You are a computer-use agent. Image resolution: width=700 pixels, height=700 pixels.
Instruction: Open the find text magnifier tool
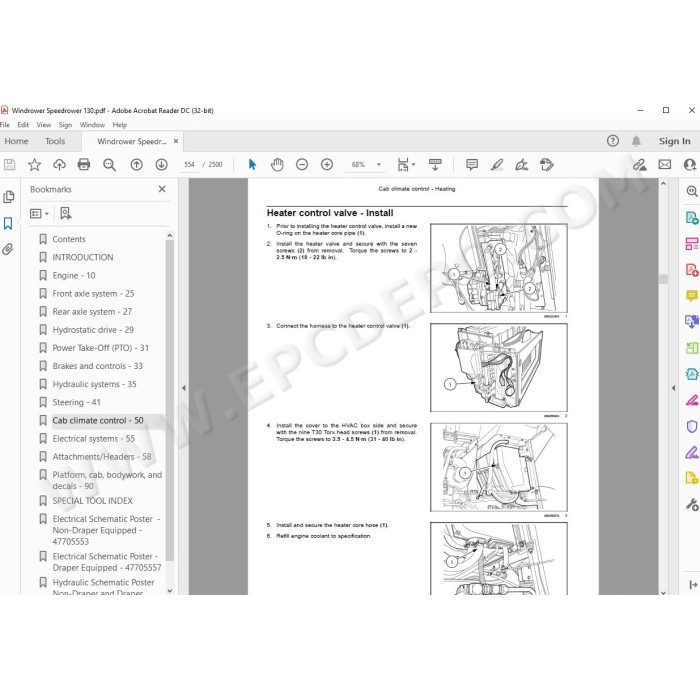pos(109,165)
